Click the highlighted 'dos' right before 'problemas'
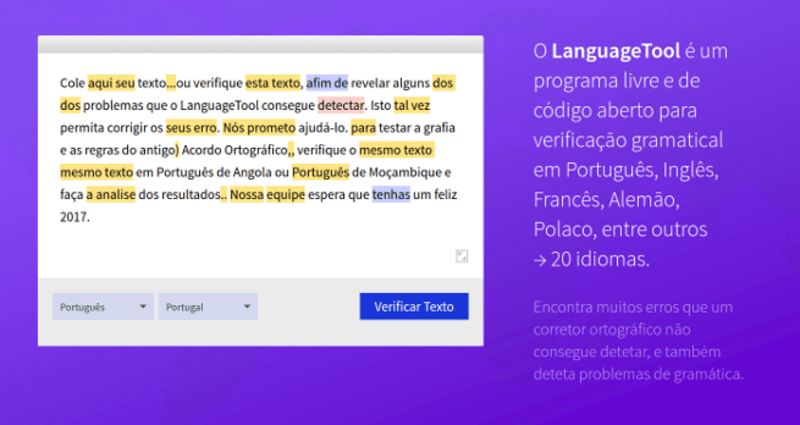The height and width of the screenshot is (425, 800). point(70,105)
